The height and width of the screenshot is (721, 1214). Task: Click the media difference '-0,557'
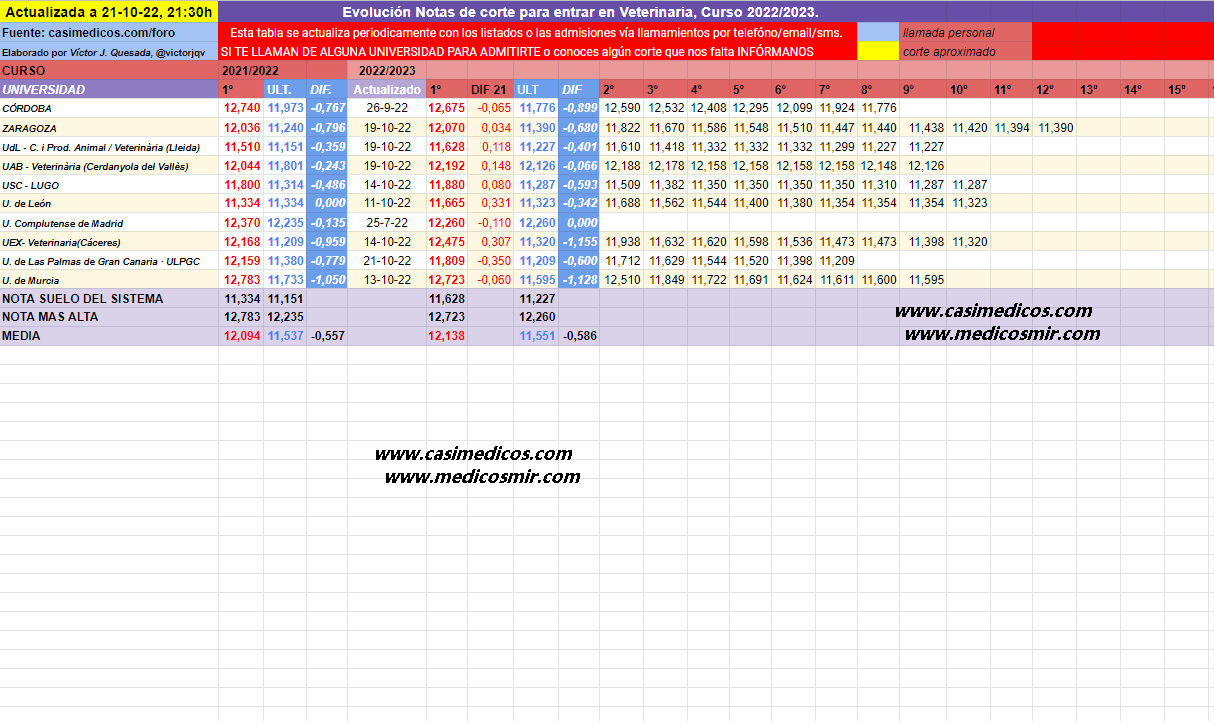click(328, 336)
